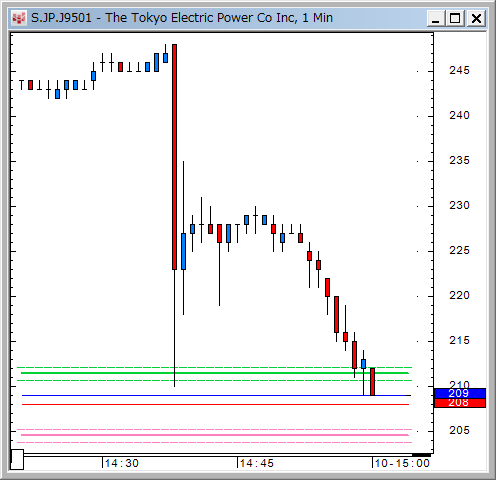Click the 240 price axis label
496x480 pixels.
459,116
